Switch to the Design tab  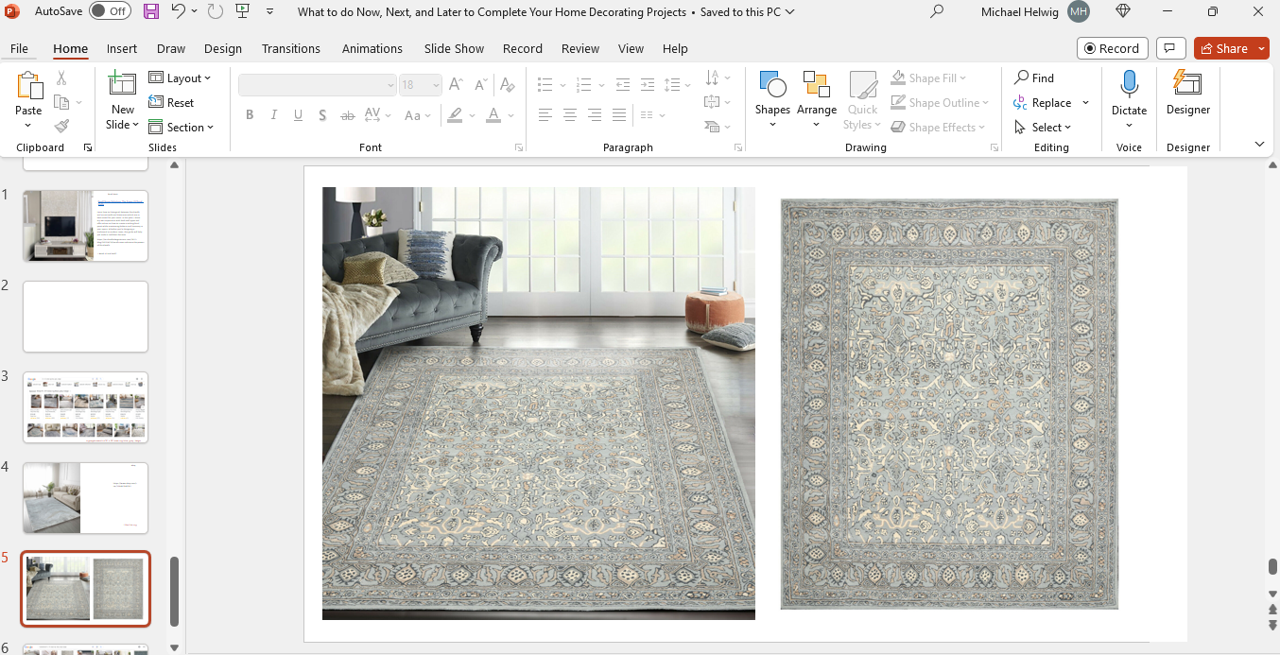[223, 48]
